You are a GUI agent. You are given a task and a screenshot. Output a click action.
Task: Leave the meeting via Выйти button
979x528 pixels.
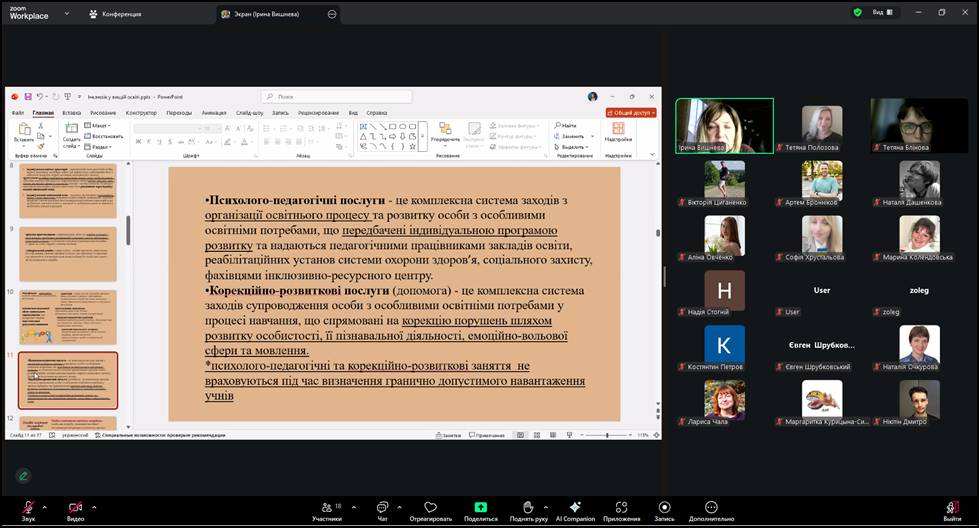pyautogui.click(x=952, y=508)
